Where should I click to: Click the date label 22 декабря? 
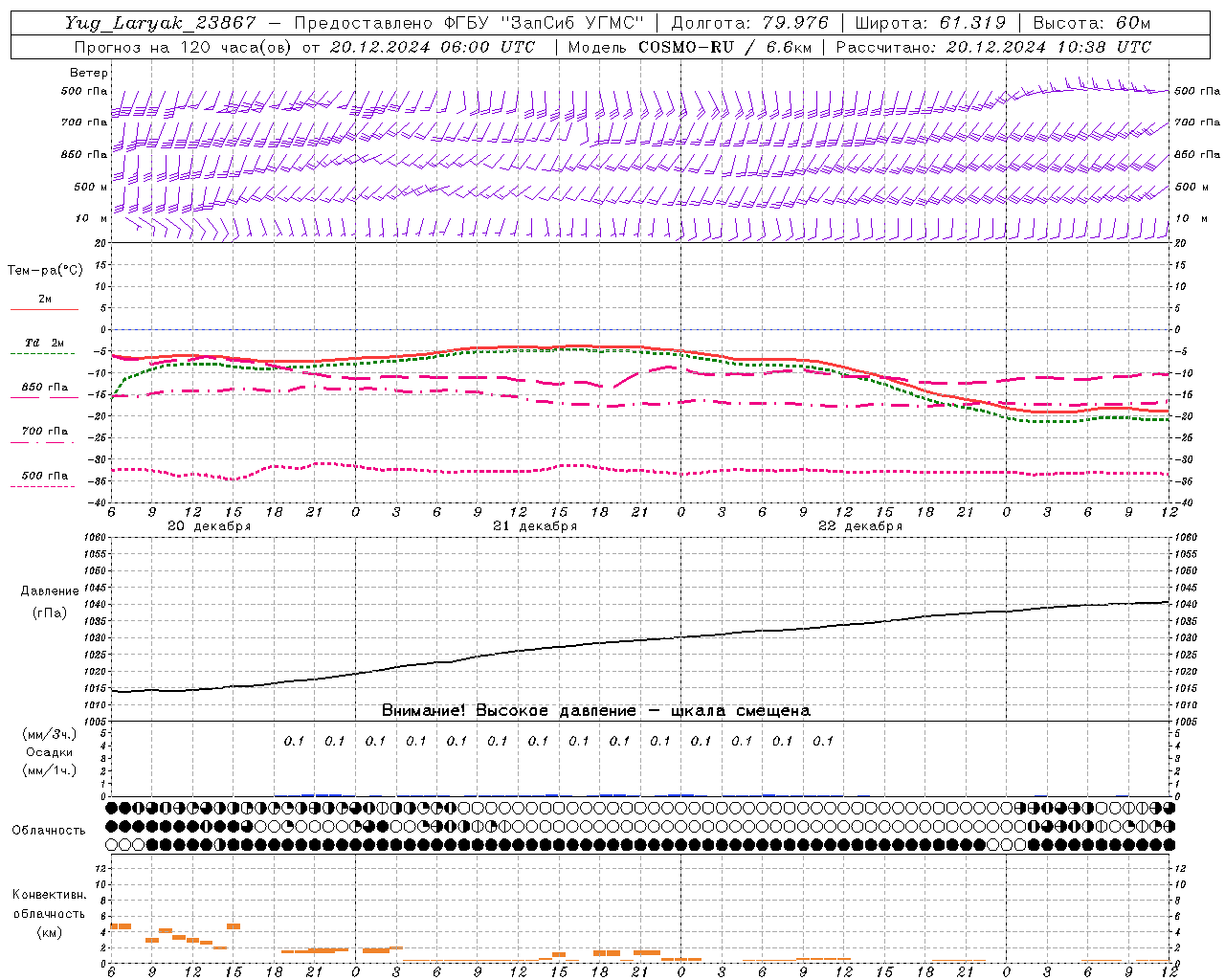click(860, 526)
